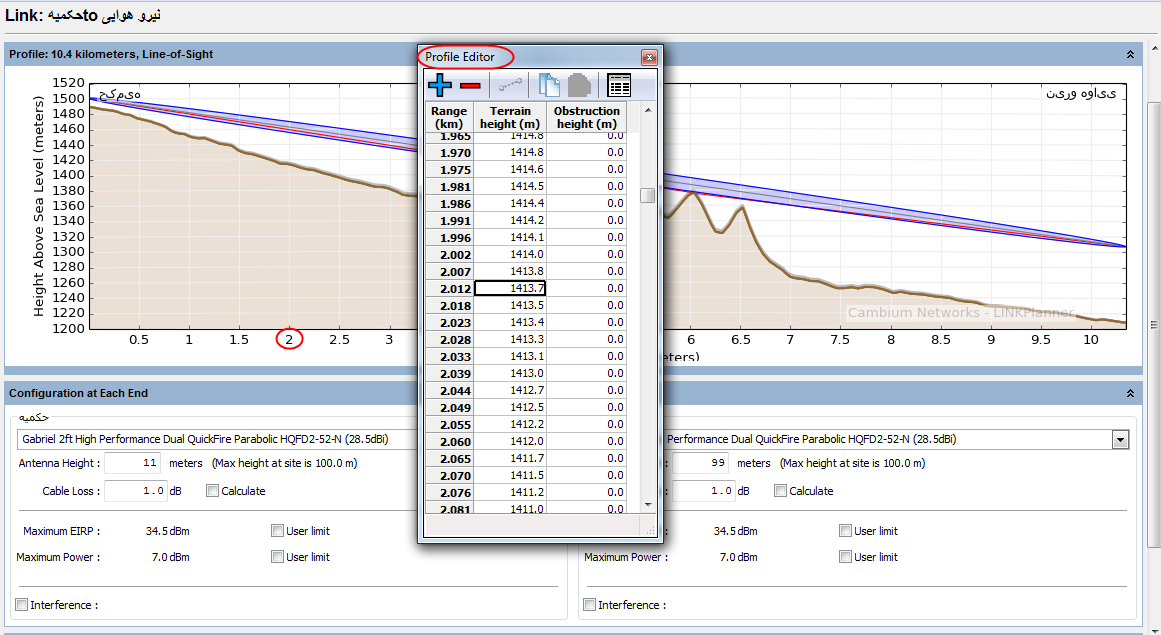Enable User limit for left Maximum Power
The height and width of the screenshot is (635, 1161).
[x=278, y=557]
